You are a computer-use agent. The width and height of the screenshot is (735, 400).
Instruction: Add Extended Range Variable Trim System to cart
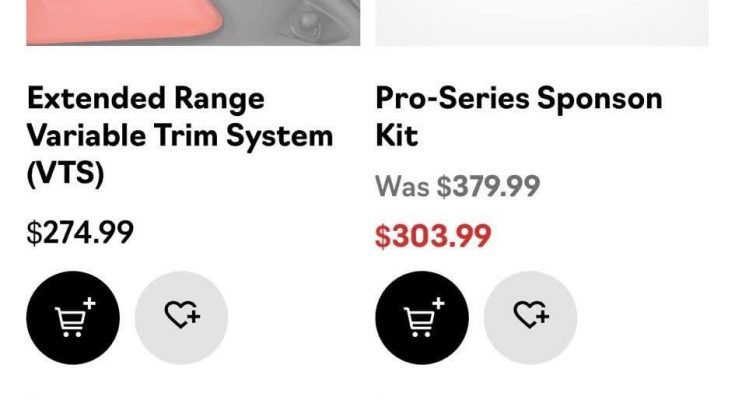pyautogui.click(x=72, y=318)
